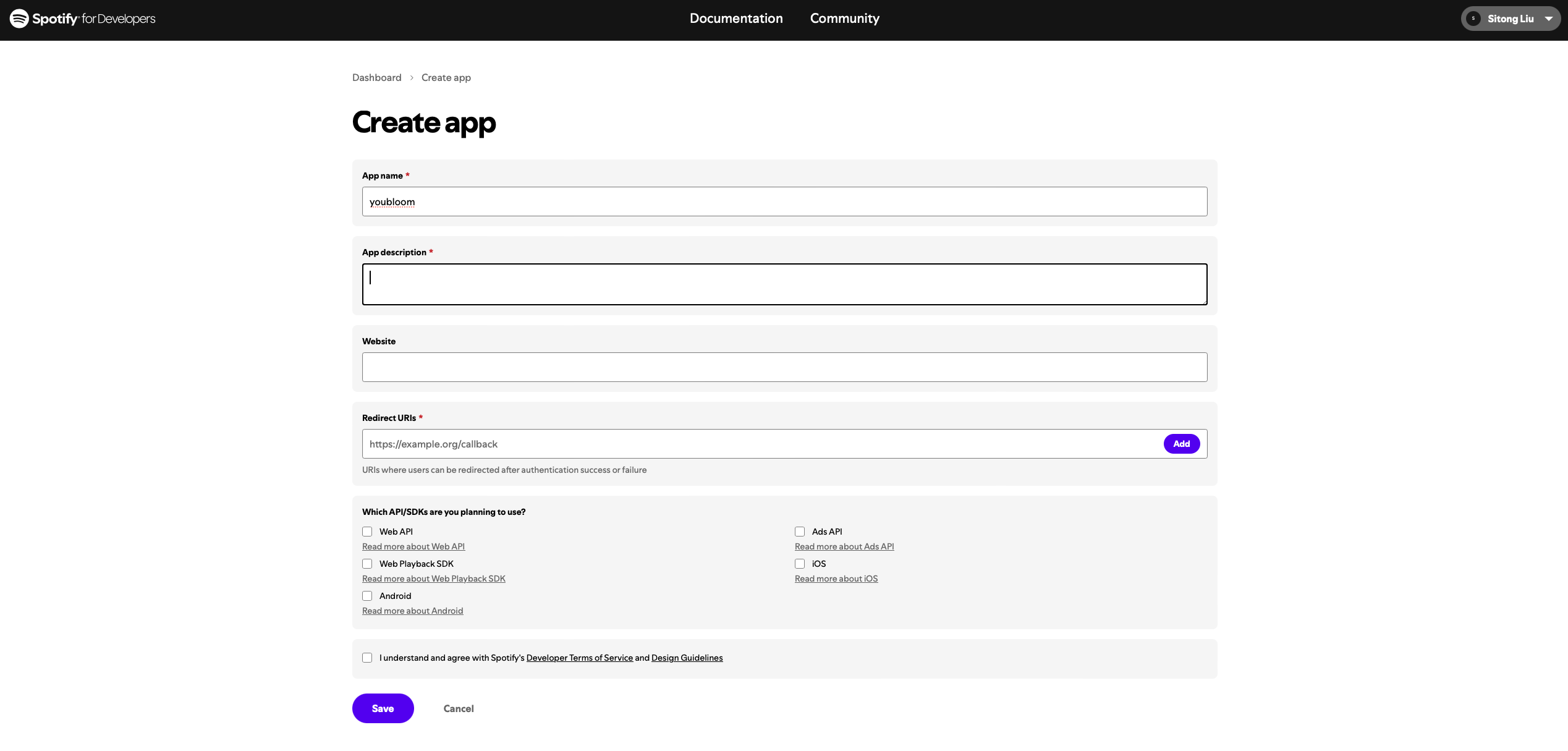Select the Ads API checkbox
The image size is (1568, 751).
800,532
